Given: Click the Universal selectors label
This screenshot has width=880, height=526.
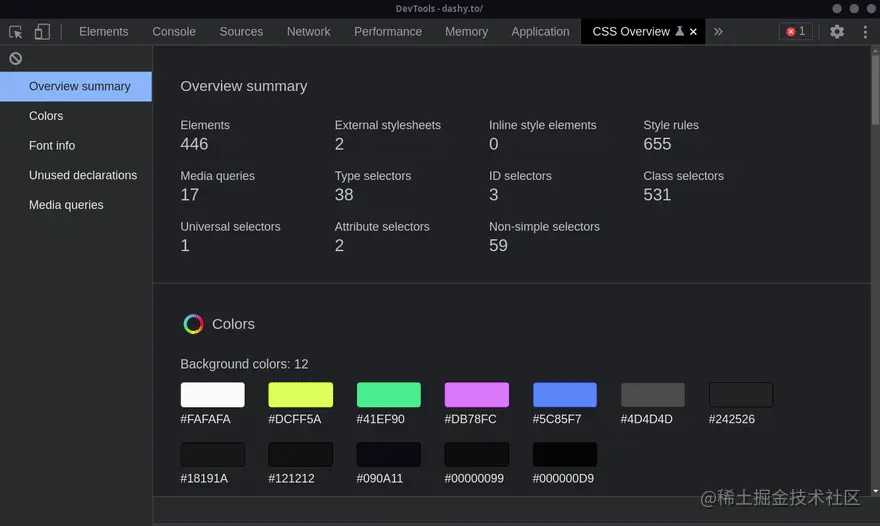Looking at the screenshot, I should [x=230, y=227].
